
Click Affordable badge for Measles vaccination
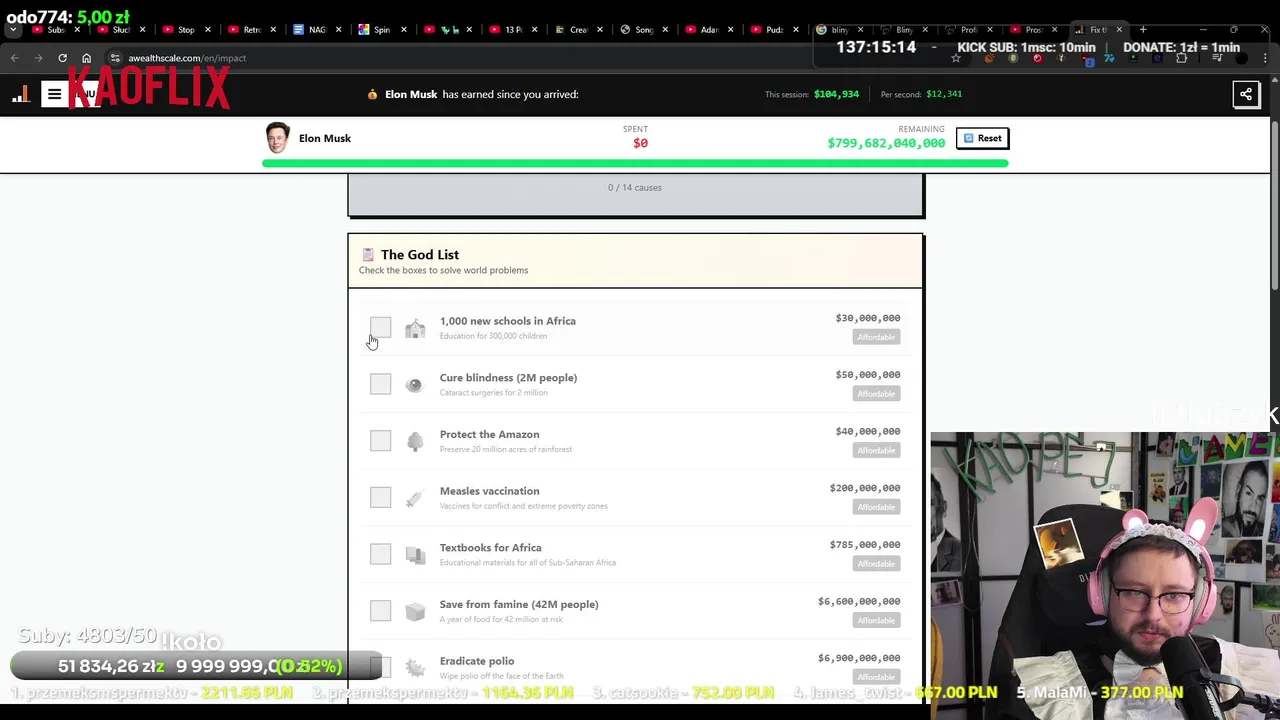876,507
